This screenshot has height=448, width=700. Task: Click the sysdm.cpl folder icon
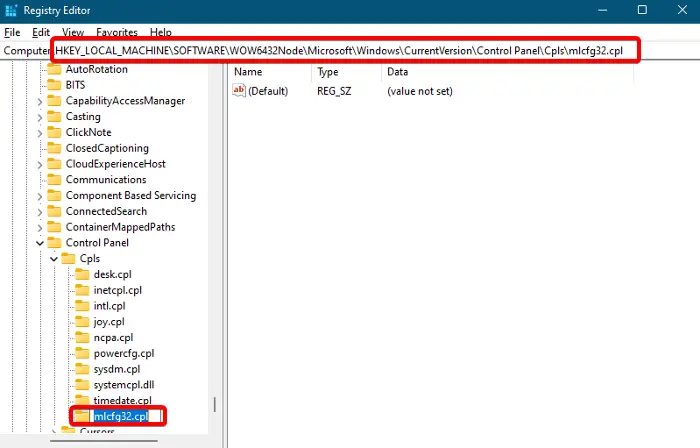click(x=82, y=369)
